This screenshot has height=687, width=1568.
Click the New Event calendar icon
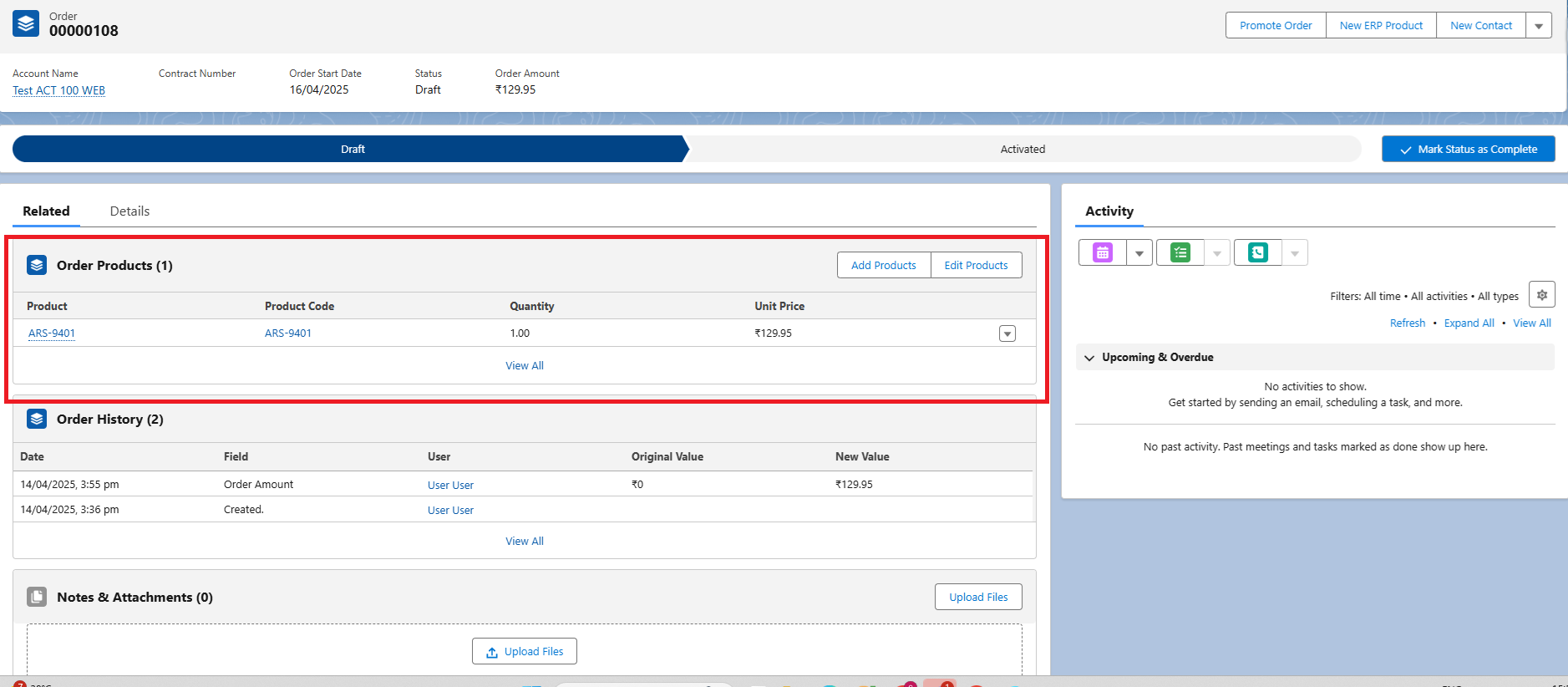1103,252
